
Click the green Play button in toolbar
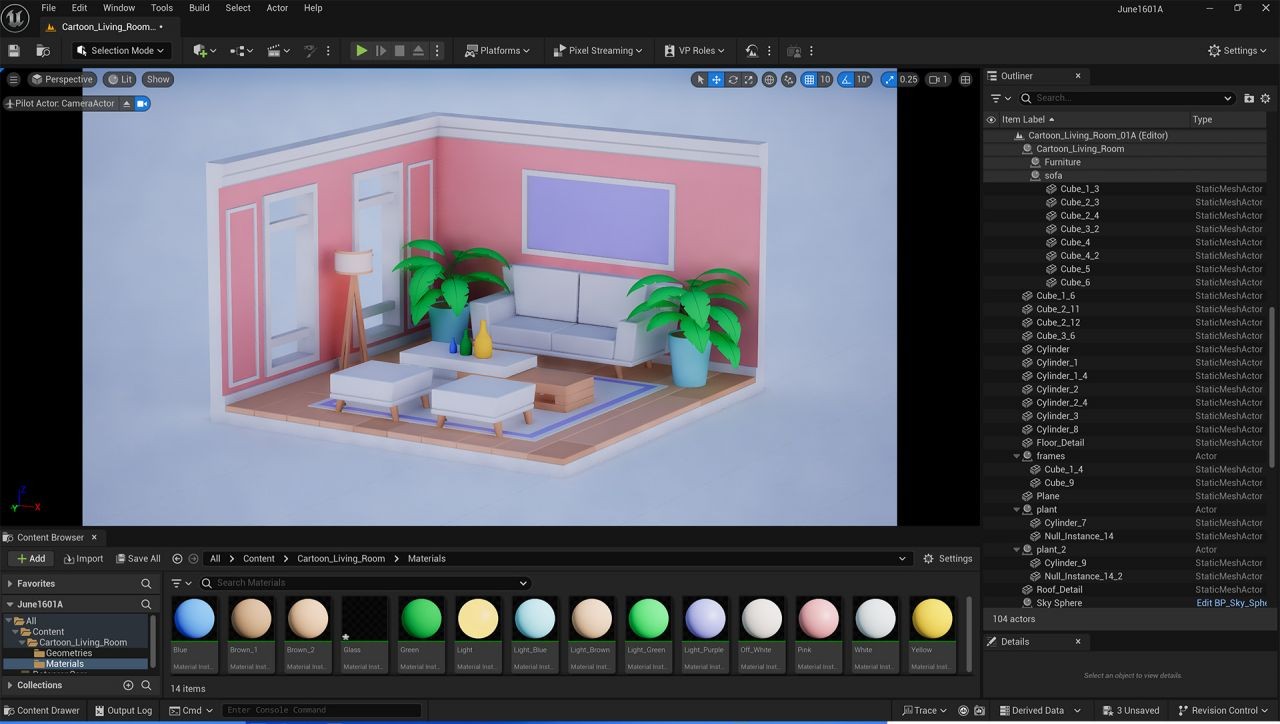(x=361, y=51)
